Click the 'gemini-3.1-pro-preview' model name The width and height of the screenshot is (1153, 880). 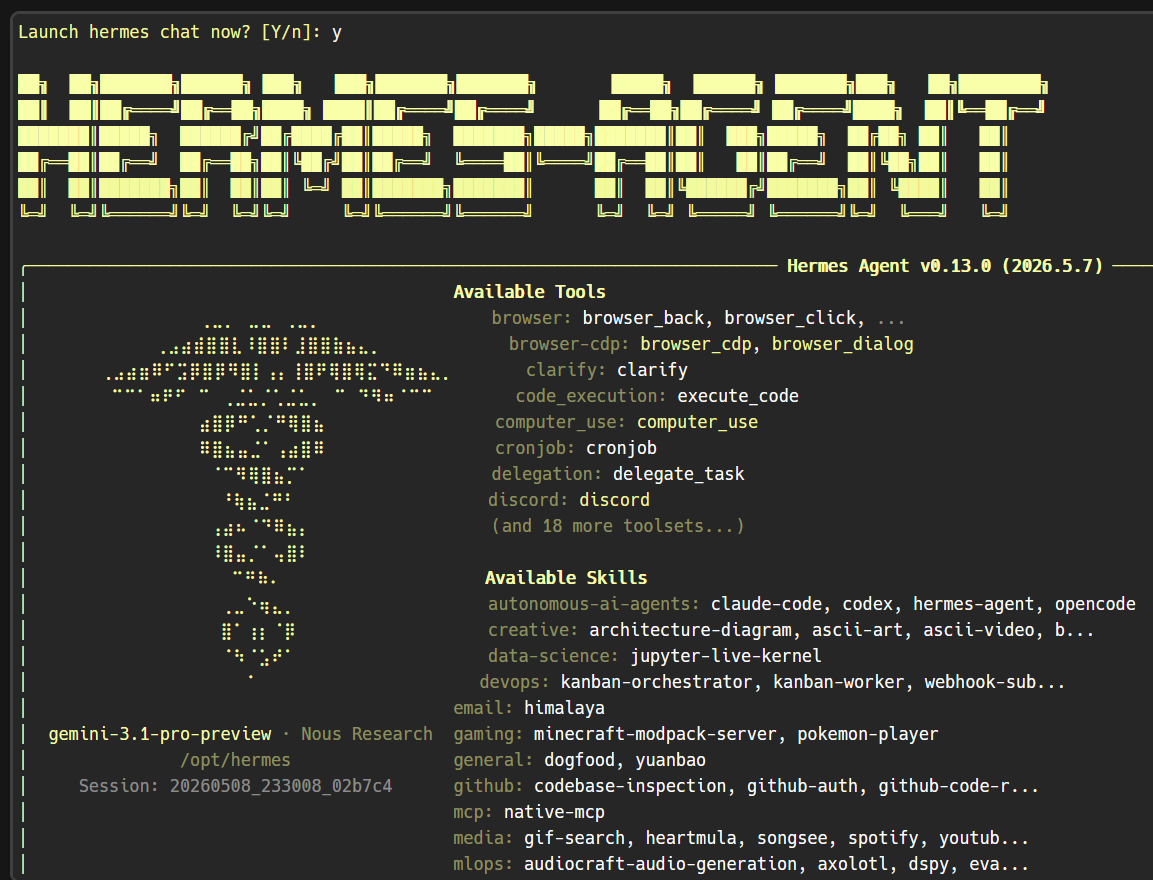[160, 734]
